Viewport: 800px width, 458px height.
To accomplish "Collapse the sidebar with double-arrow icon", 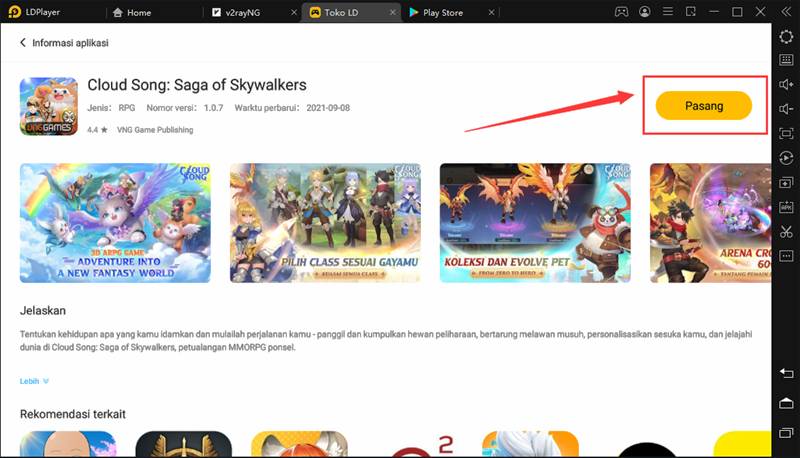I will click(x=786, y=11).
